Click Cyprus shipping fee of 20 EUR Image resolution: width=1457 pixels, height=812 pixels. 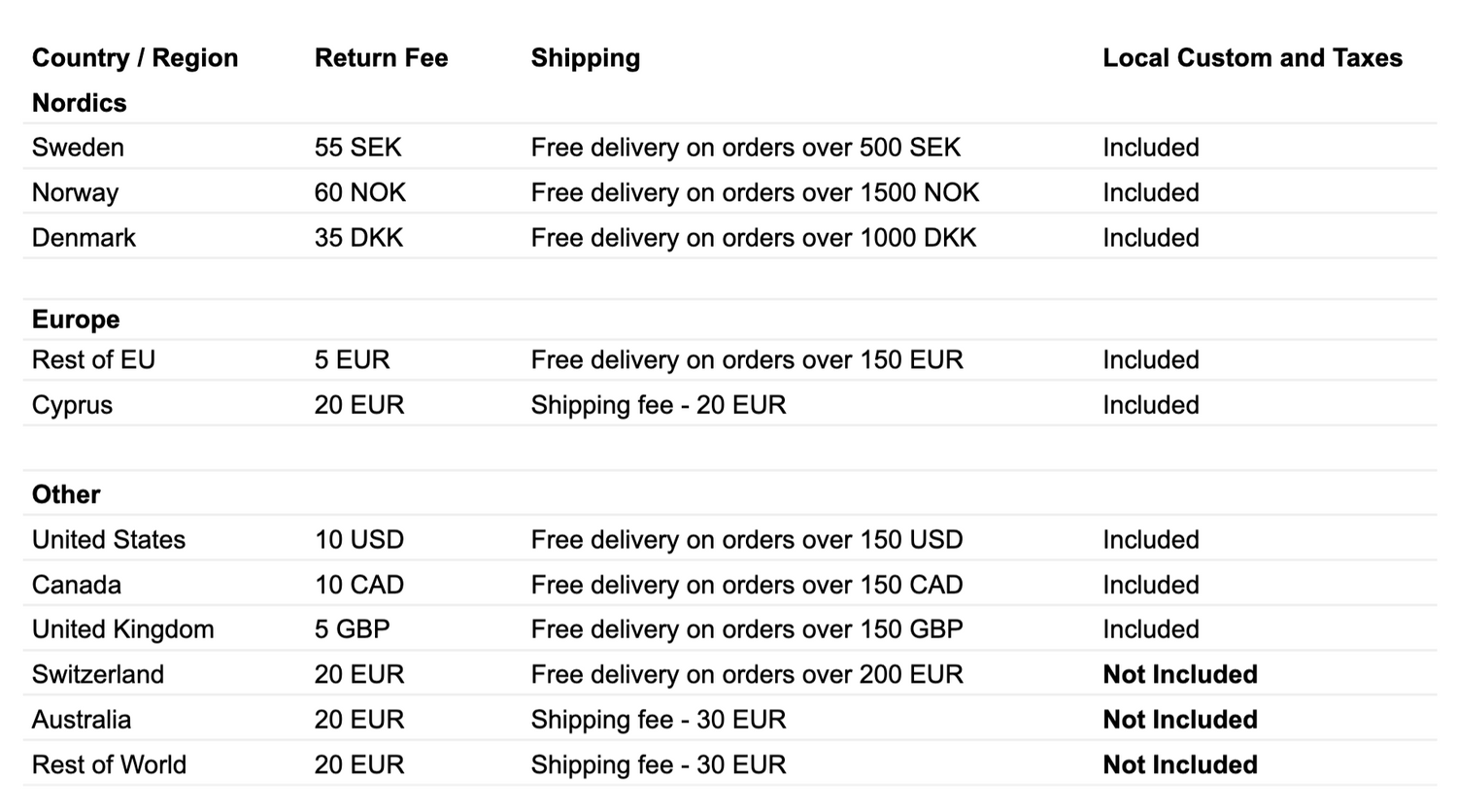658,405
